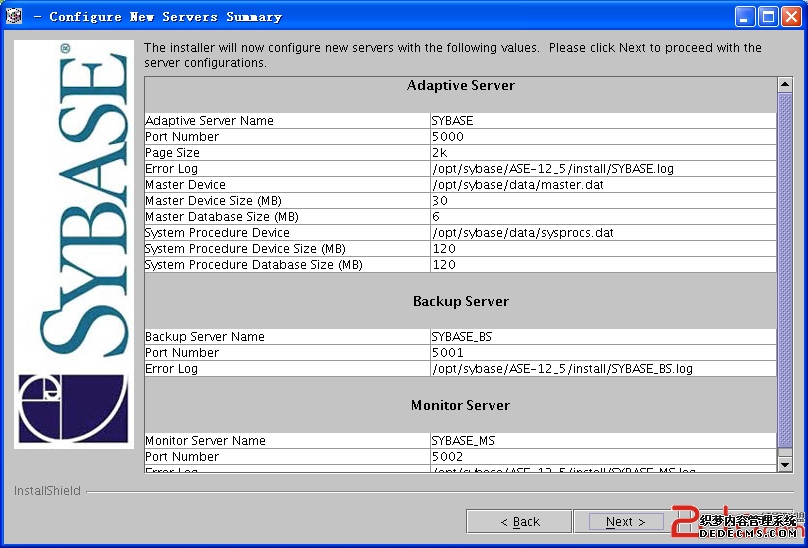808x548 pixels.
Task: Click the Port Number value 5000
Action: (x=448, y=137)
